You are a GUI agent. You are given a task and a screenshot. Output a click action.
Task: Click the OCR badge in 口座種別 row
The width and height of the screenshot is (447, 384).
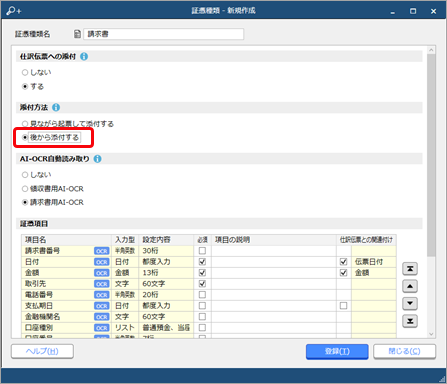(x=102, y=328)
